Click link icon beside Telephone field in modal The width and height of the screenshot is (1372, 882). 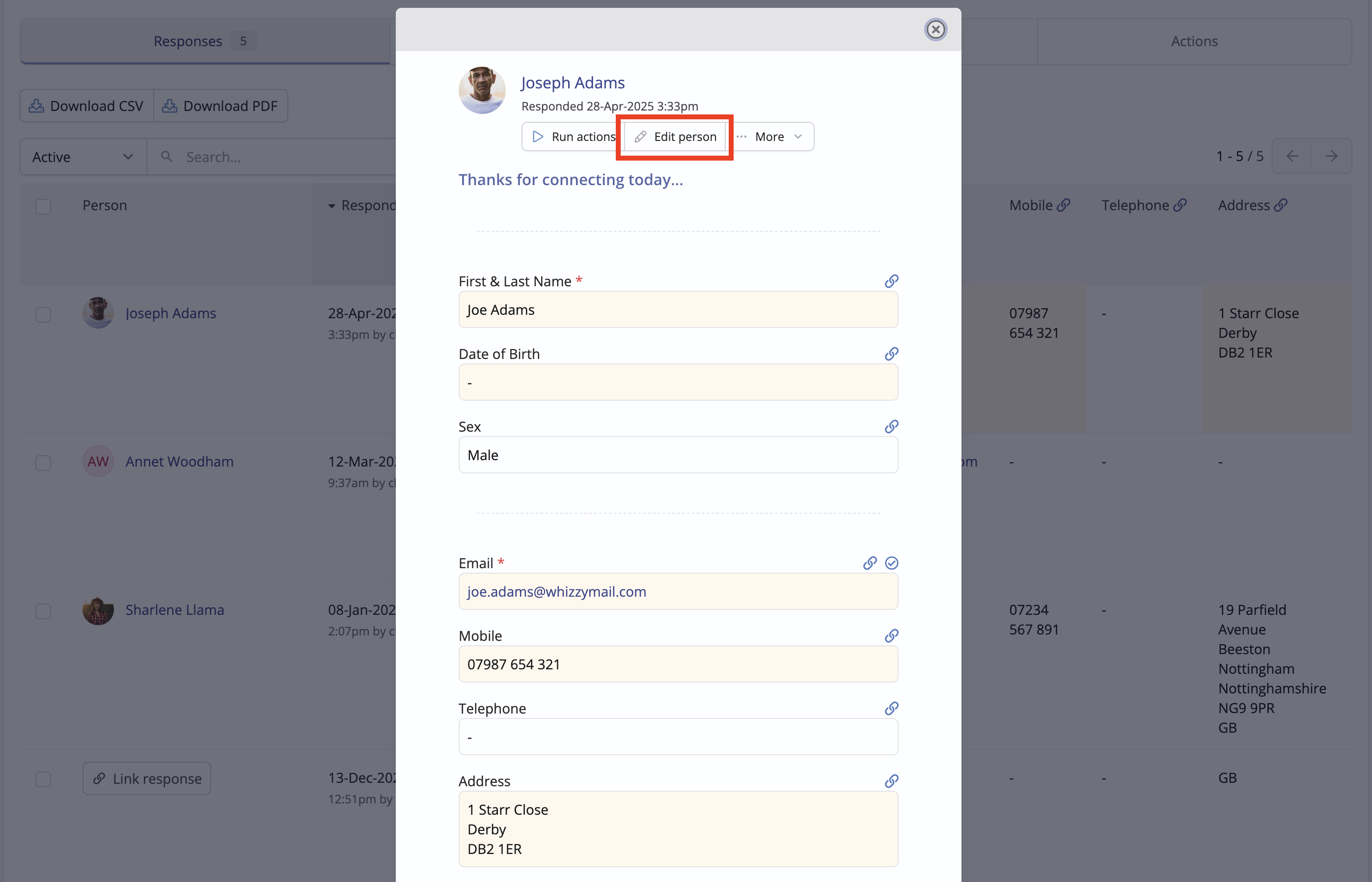(x=891, y=708)
